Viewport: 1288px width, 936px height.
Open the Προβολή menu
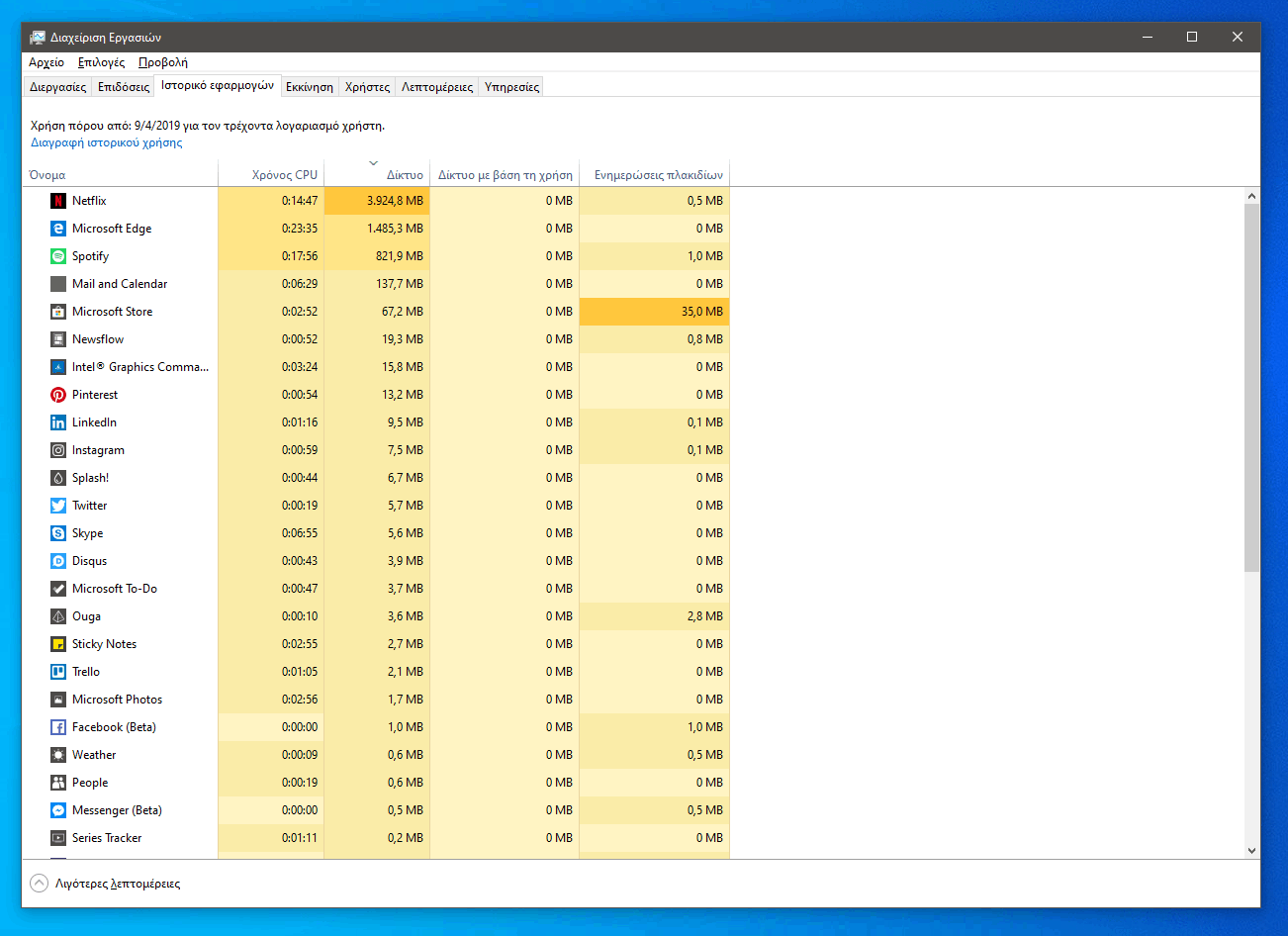(163, 62)
